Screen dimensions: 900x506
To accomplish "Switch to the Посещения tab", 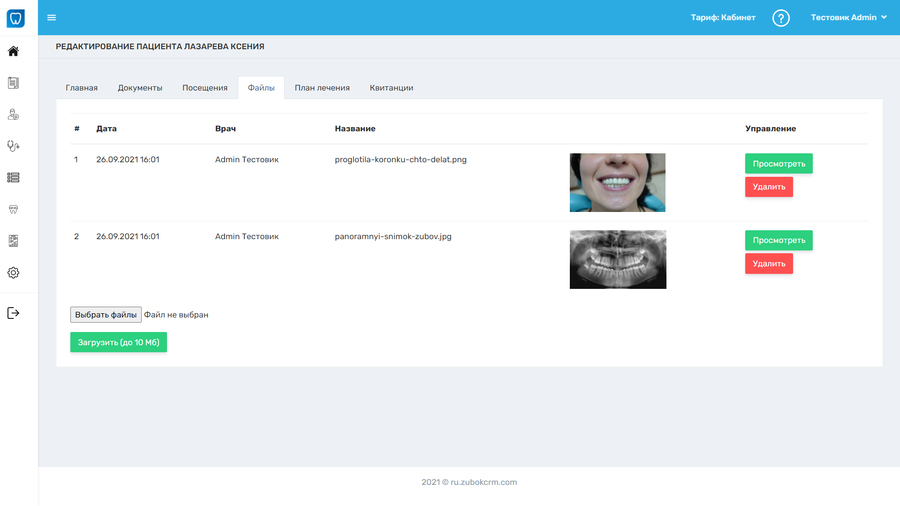I will pos(204,88).
